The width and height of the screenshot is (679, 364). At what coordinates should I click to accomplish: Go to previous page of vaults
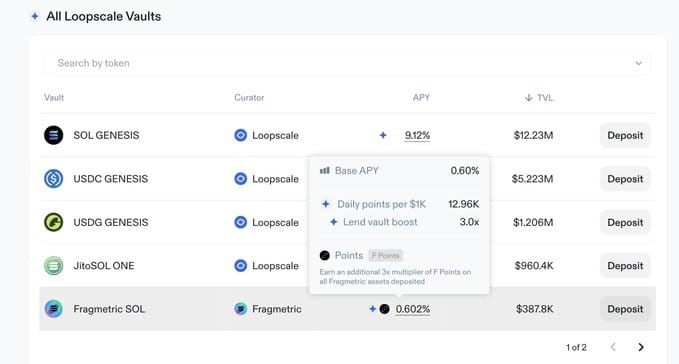point(613,347)
